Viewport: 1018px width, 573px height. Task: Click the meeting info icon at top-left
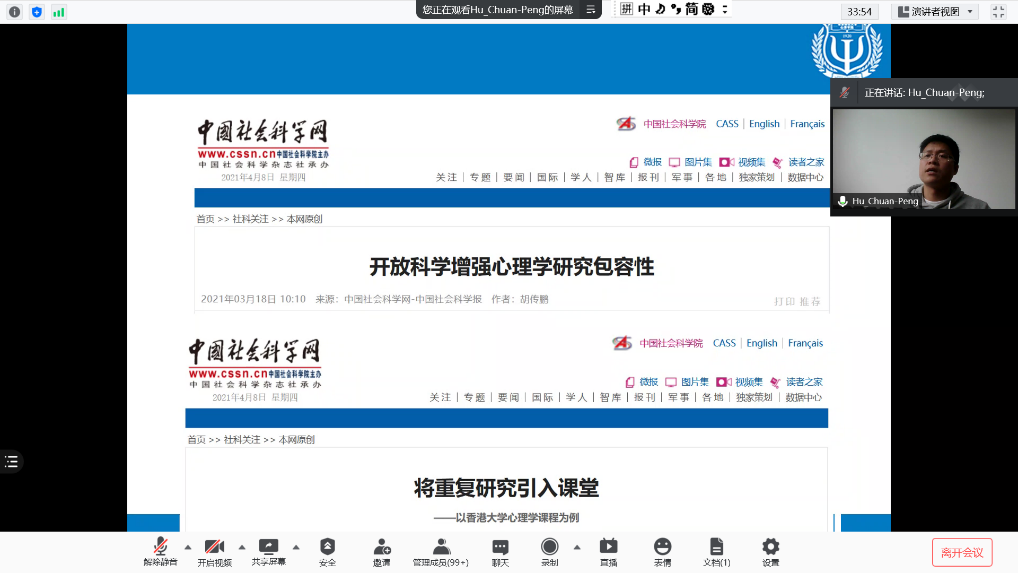coord(14,12)
